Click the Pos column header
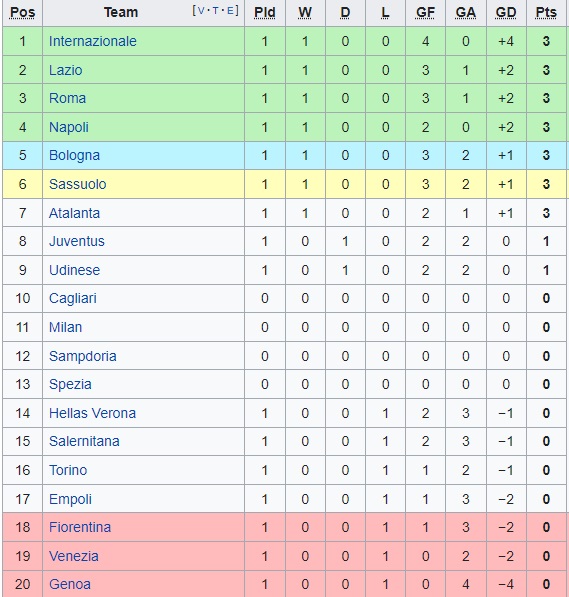Image resolution: width=569 pixels, height=597 pixels. (x=22, y=13)
